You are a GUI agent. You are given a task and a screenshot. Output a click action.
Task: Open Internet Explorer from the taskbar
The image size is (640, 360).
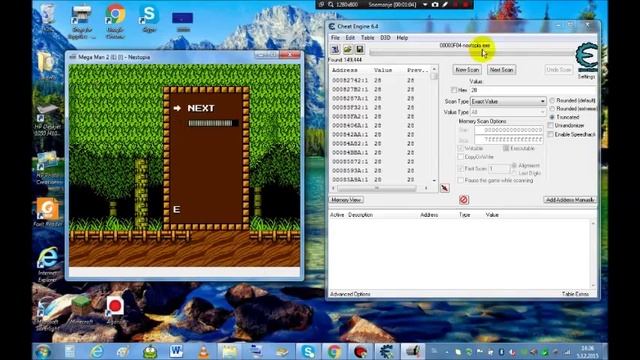97,351
